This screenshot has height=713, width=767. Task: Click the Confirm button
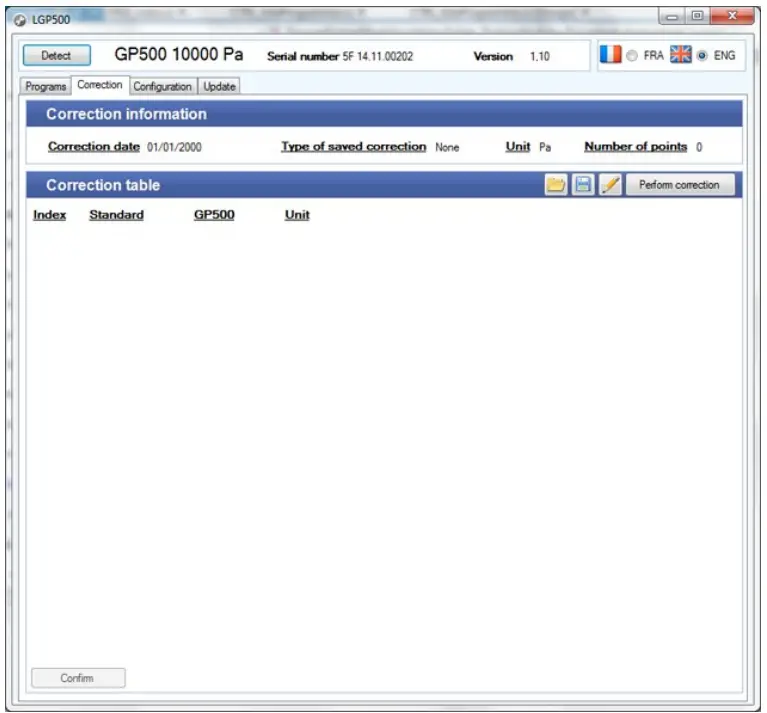click(x=78, y=678)
